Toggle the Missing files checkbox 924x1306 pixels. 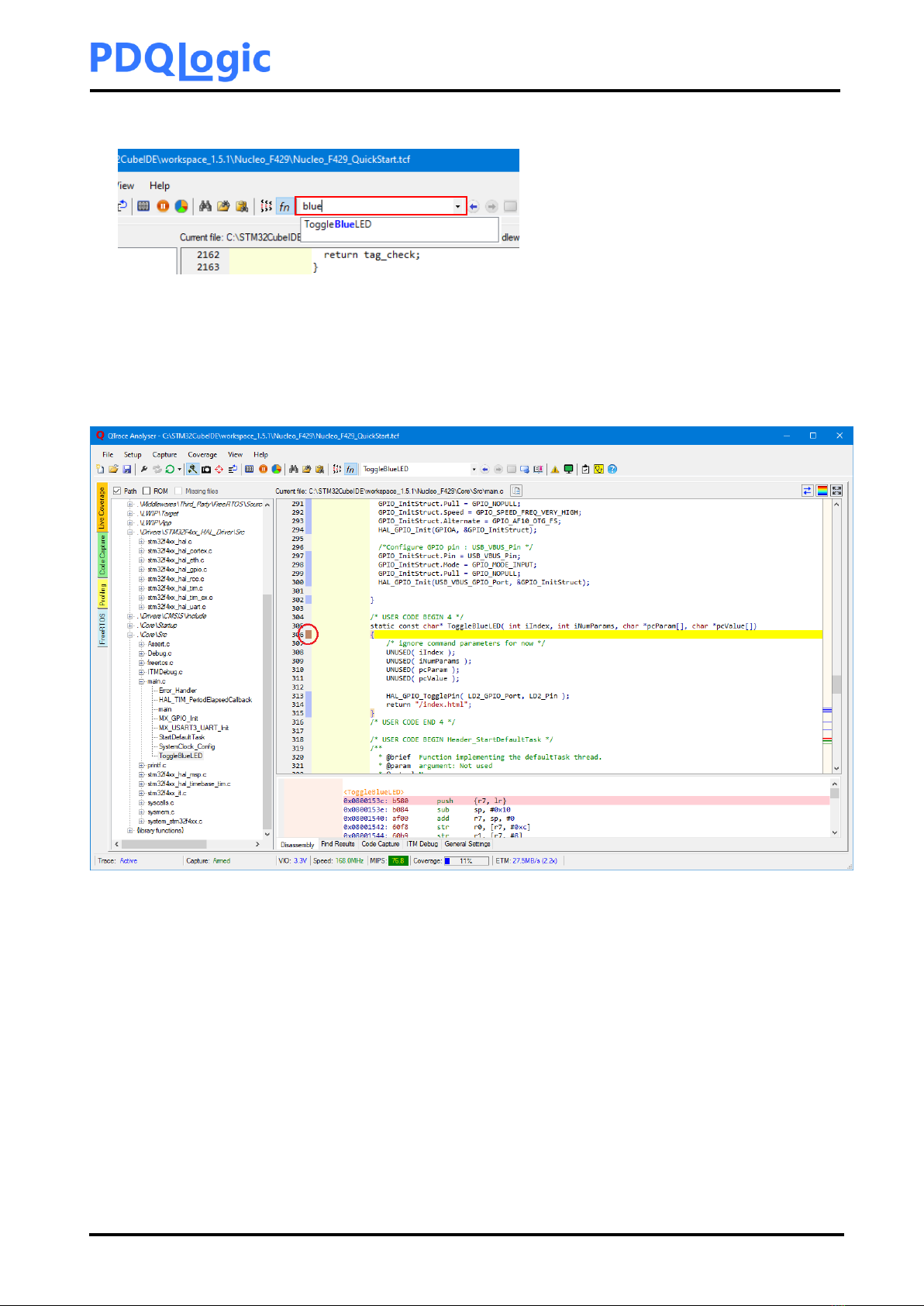[178, 491]
